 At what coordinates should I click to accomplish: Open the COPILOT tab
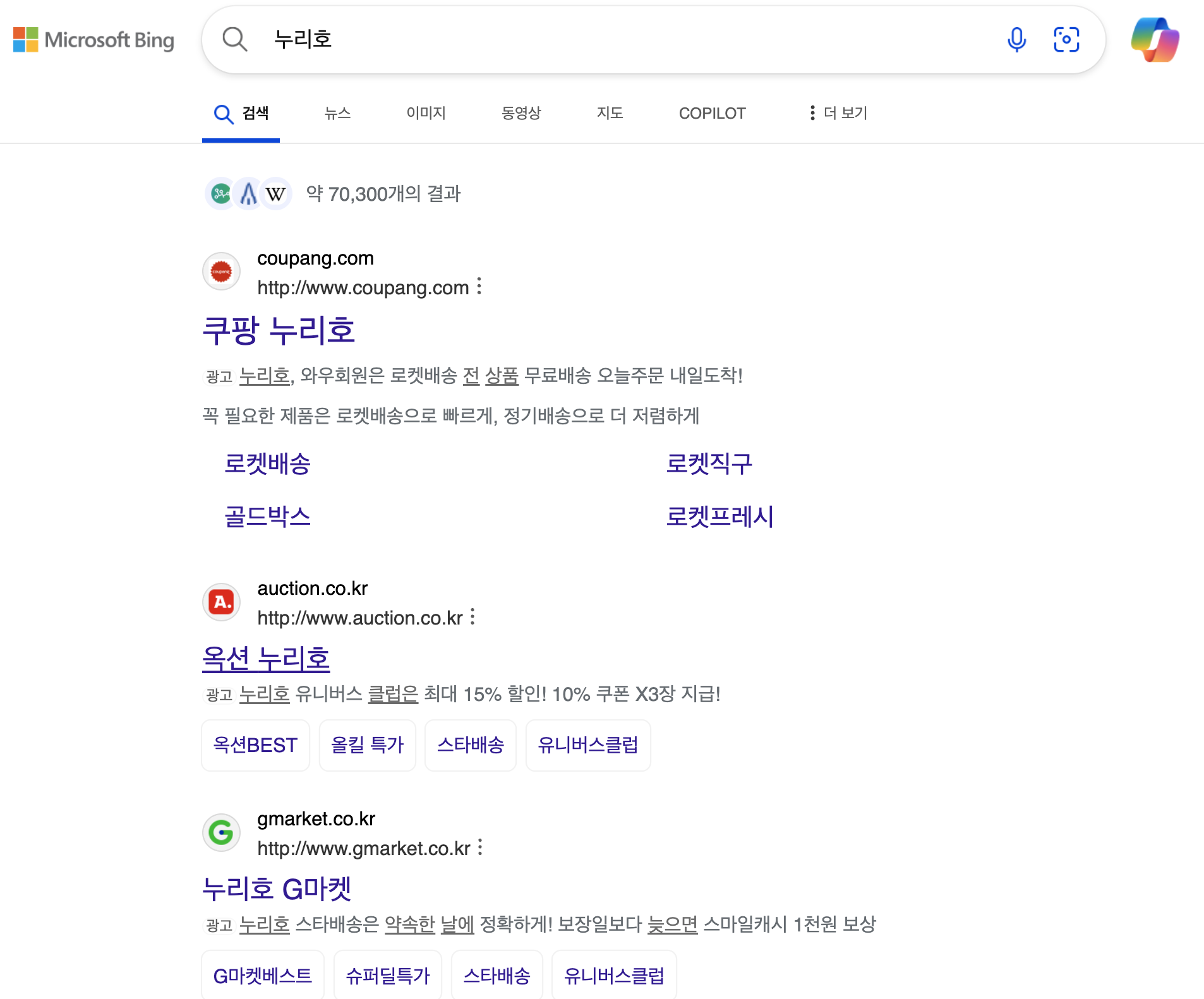(713, 113)
